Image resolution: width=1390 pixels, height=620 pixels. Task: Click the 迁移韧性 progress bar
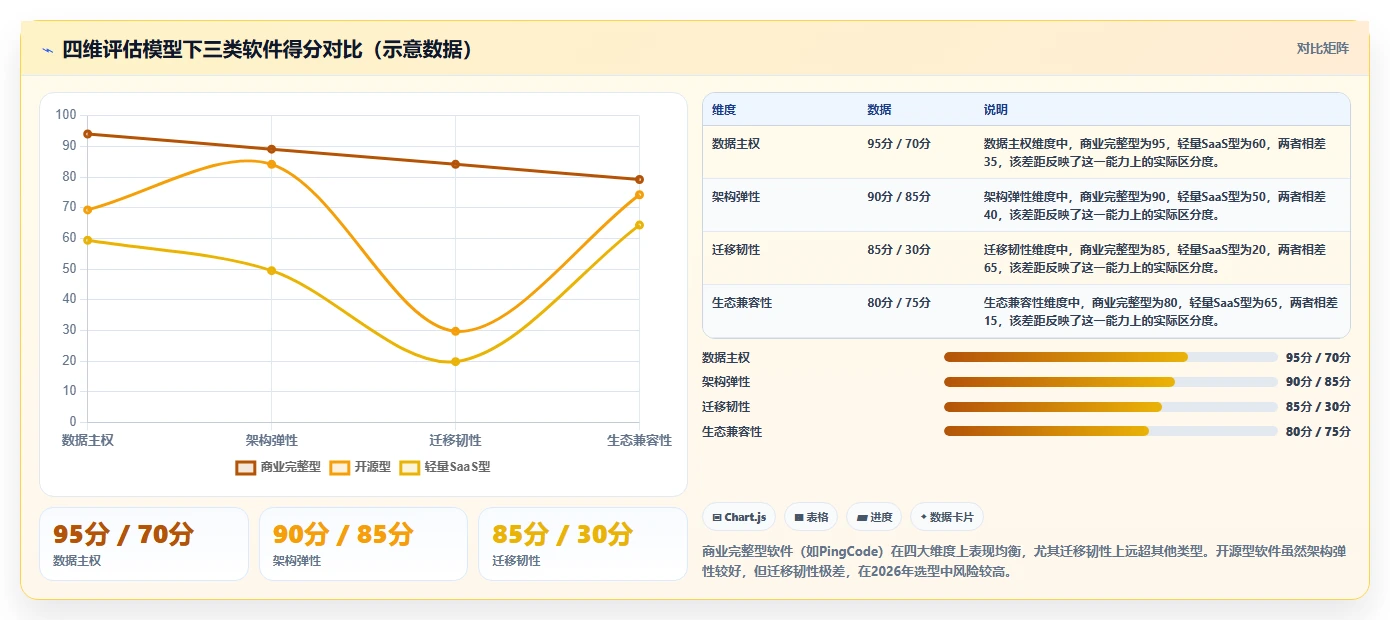coord(1111,407)
